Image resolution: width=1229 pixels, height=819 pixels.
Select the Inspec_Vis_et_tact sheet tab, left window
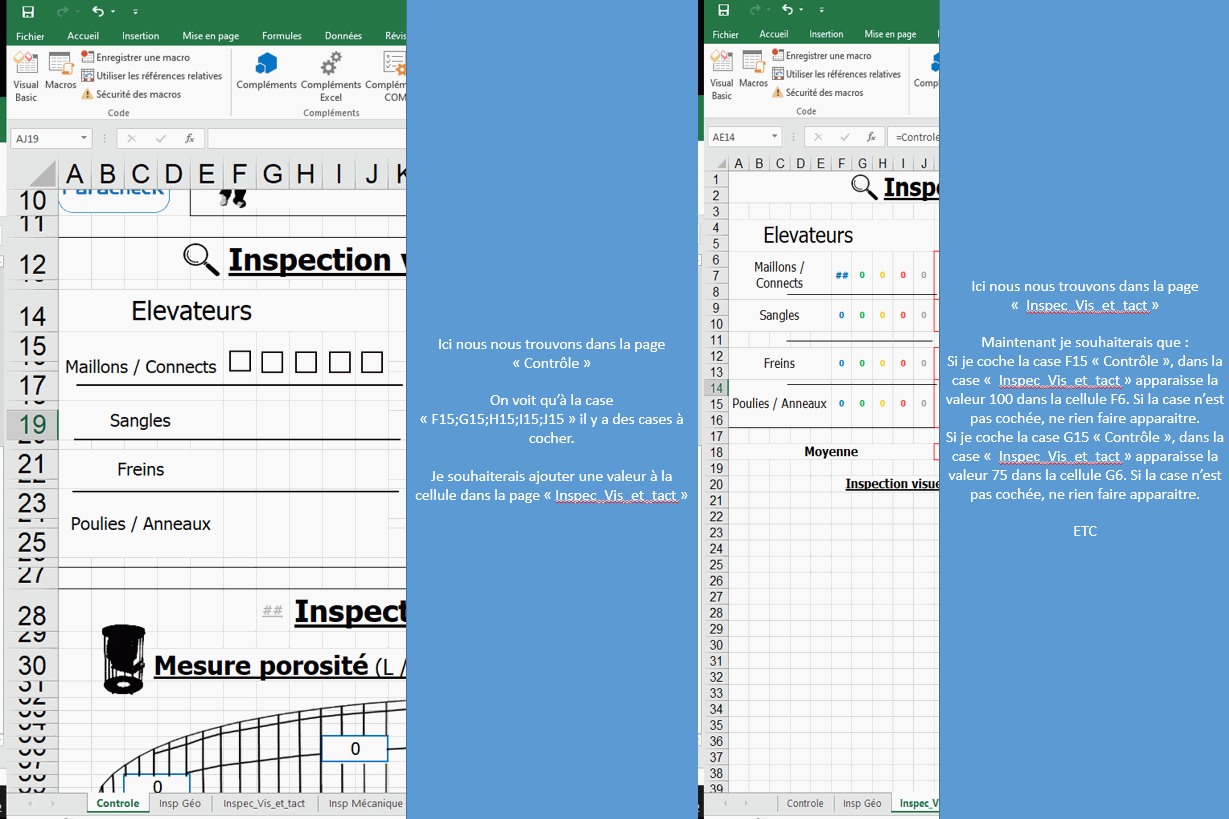tap(264, 803)
